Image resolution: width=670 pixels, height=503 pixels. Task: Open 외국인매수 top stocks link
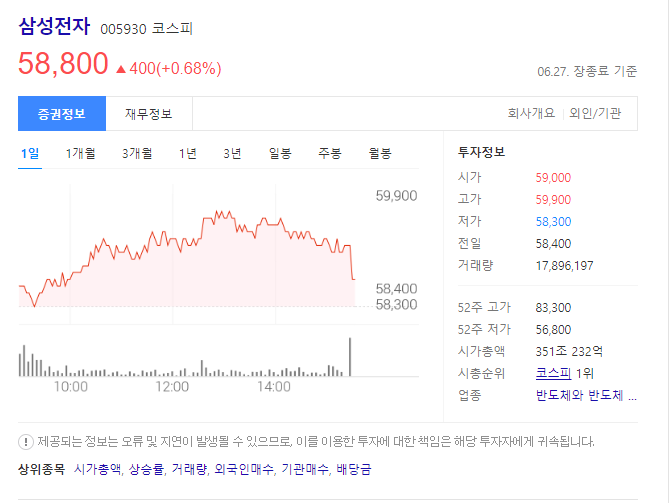[x=244, y=469]
